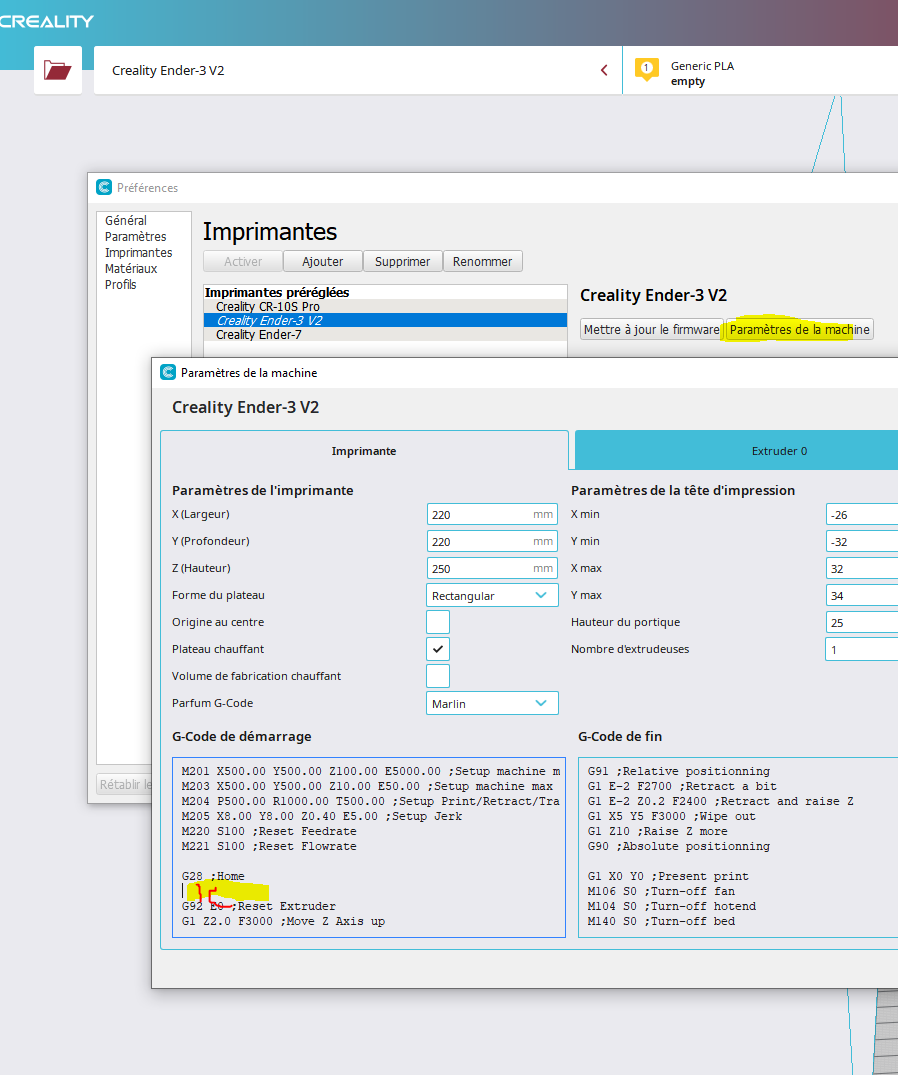898x1075 pixels.
Task: Edit the Hauteur du portique field
Action: pos(862,623)
